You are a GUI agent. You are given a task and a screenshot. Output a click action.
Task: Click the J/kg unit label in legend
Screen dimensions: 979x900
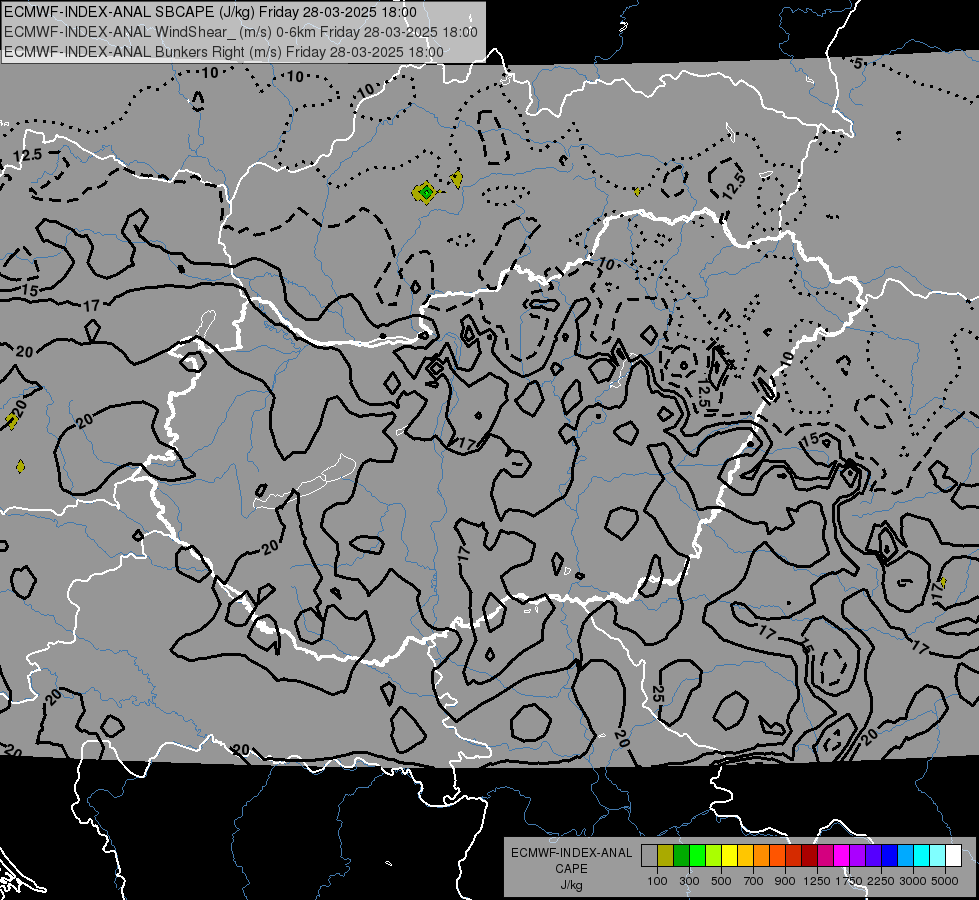coord(572,885)
